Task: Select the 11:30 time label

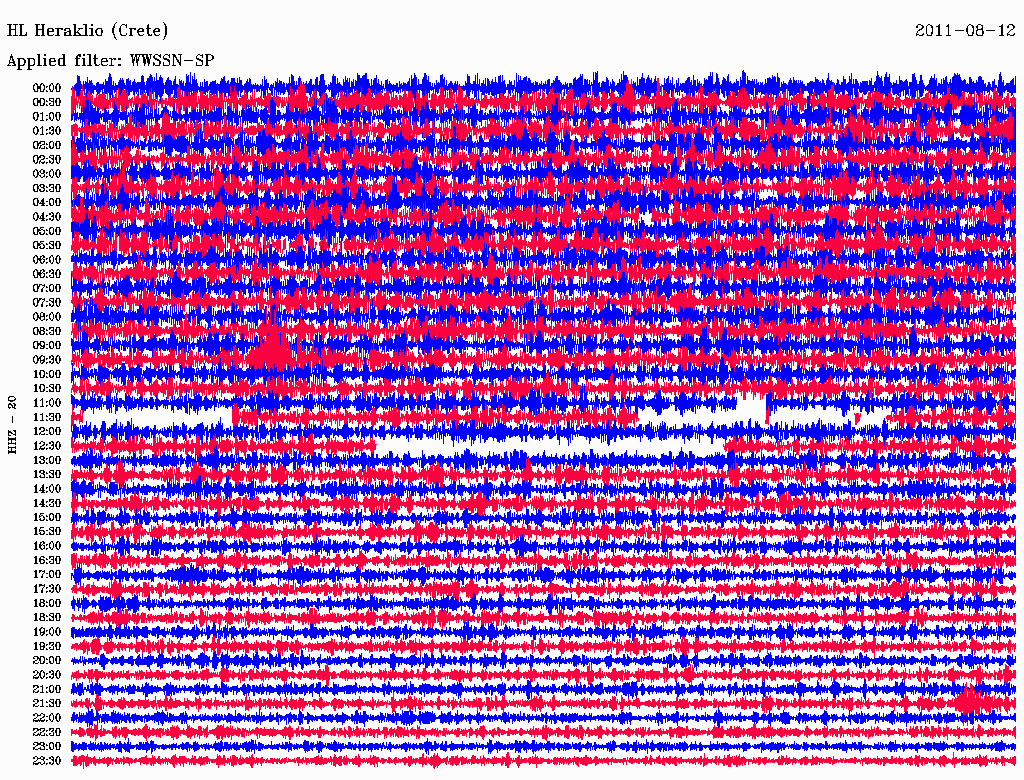Action: pyautogui.click(x=47, y=417)
